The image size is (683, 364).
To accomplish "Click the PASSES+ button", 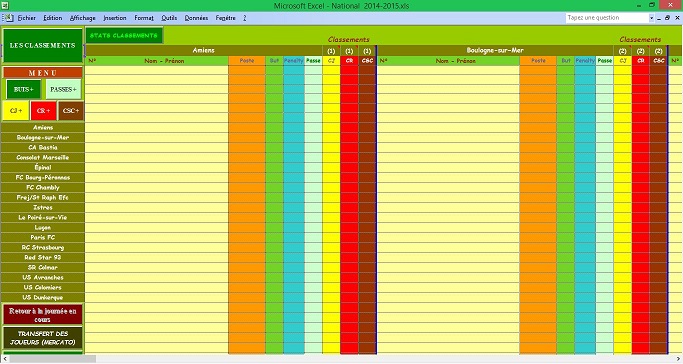I will coord(63,89).
